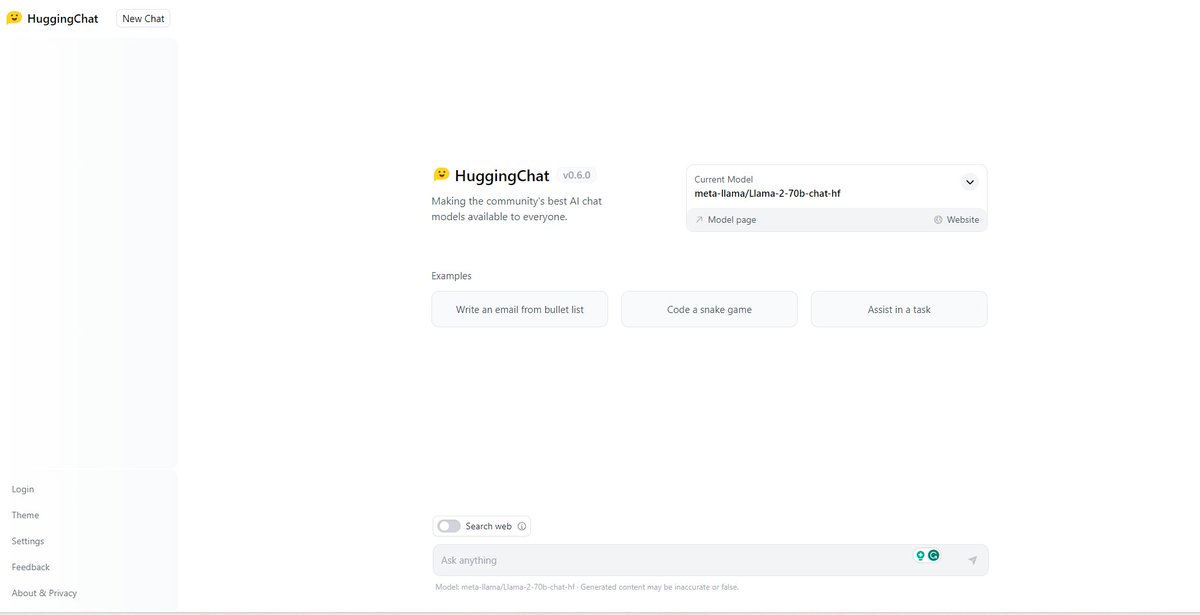The width and height of the screenshot is (1200, 615).
Task: Click the green lightbulb extension icon
Action: pyautogui.click(x=921, y=556)
